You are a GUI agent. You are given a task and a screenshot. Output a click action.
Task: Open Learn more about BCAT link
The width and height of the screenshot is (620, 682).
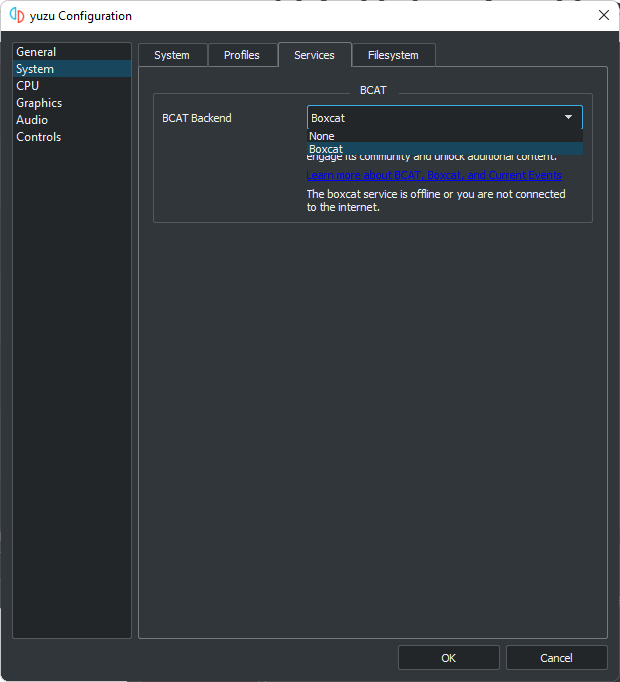(x=434, y=175)
